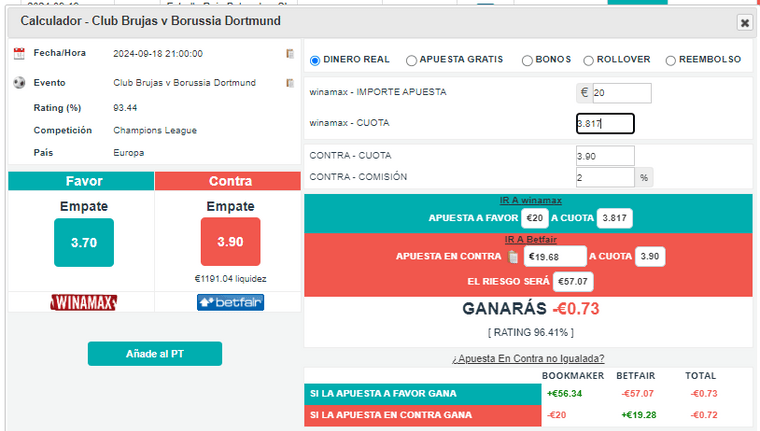The image size is (760, 431).
Task: Edit the Contra Comisión percentage field
Action: point(605,177)
